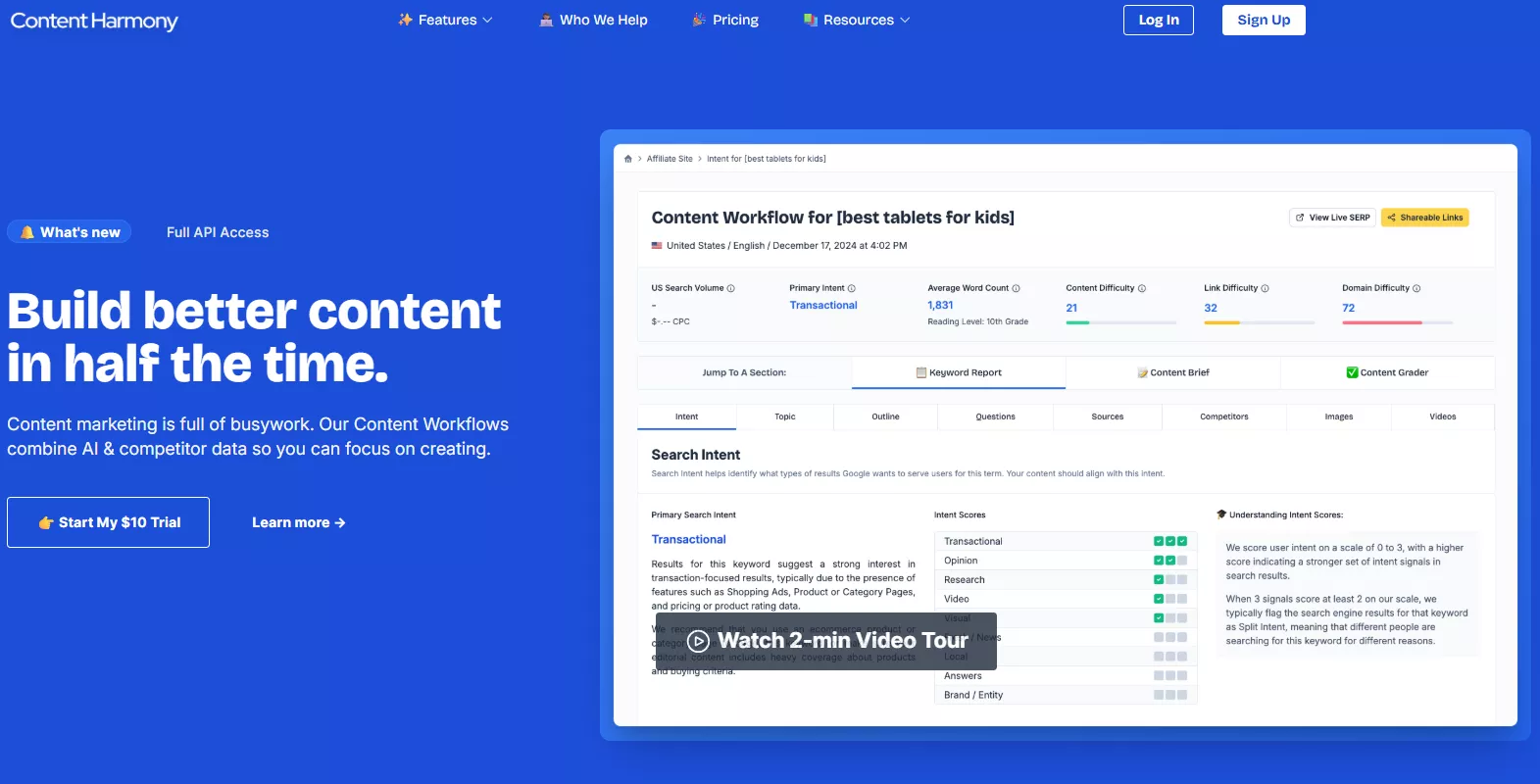
Task: Click info icon next to Content Difficulty
Action: [x=1142, y=288]
